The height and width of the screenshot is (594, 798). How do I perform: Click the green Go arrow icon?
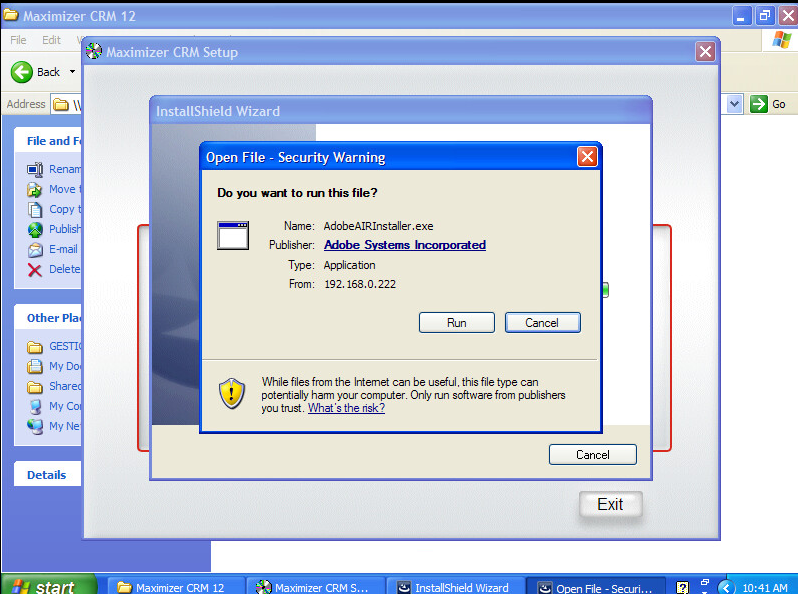[759, 104]
